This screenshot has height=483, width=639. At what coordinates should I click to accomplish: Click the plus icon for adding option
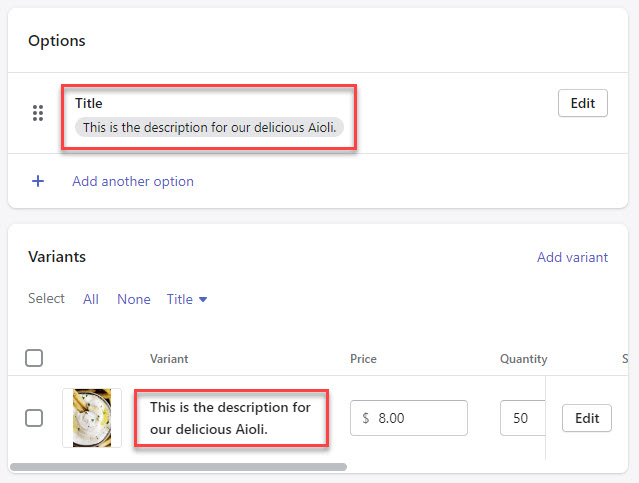(x=38, y=181)
